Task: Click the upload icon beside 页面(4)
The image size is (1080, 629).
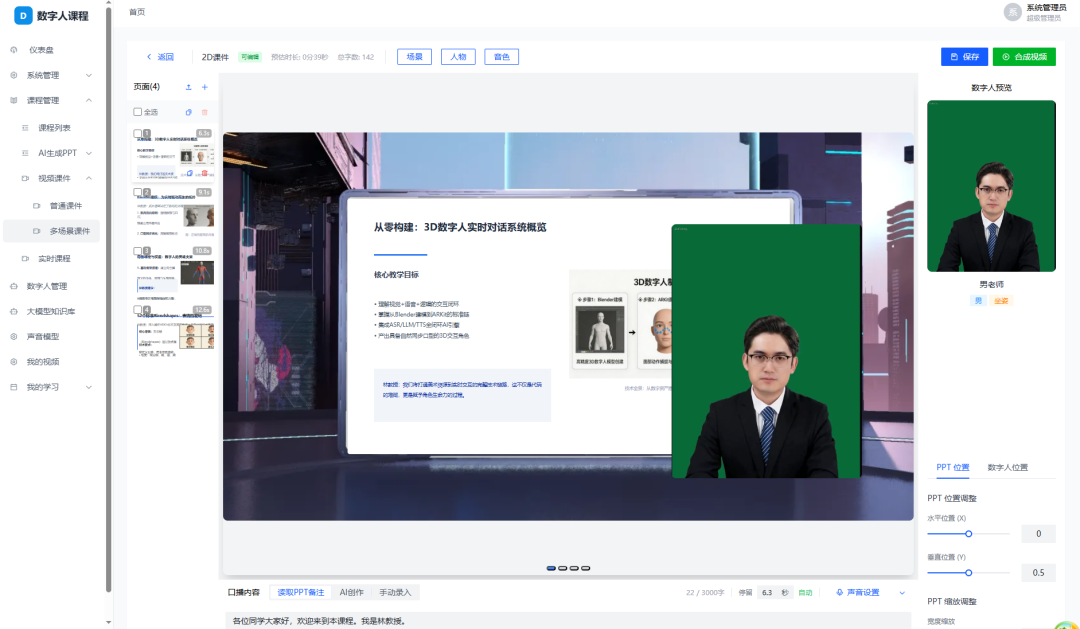Action: coord(189,87)
